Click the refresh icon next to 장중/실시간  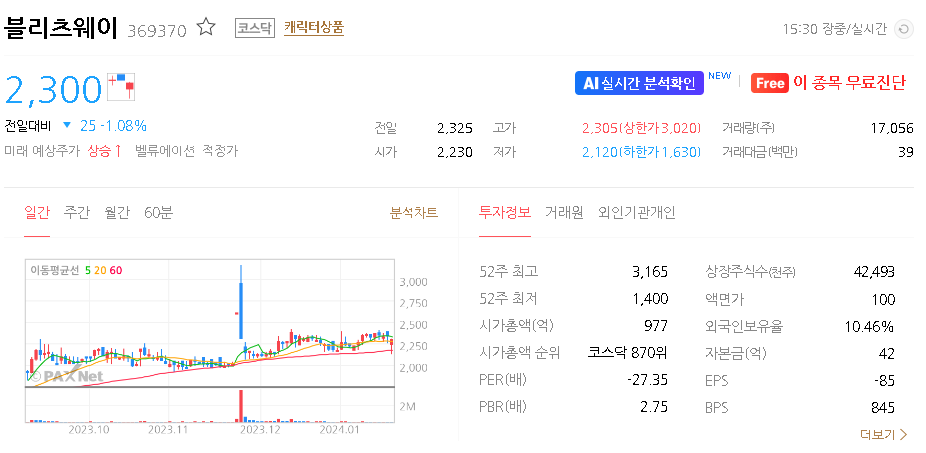(904, 29)
